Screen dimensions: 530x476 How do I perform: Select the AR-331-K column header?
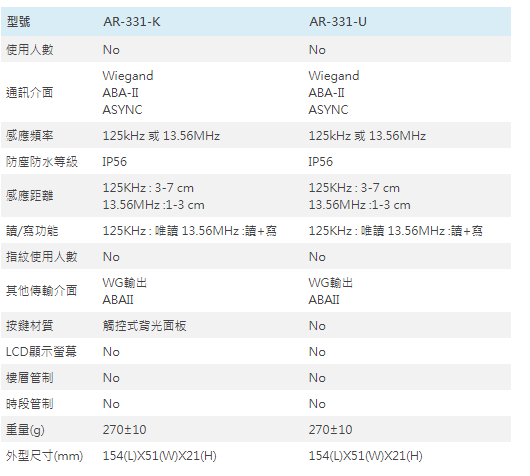(131, 22)
